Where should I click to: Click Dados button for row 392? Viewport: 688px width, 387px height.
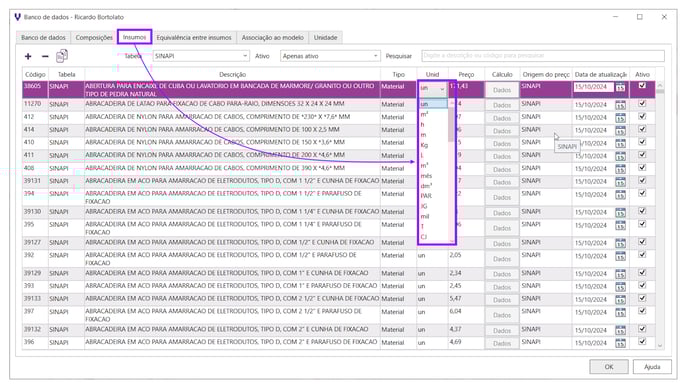[502, 259]
